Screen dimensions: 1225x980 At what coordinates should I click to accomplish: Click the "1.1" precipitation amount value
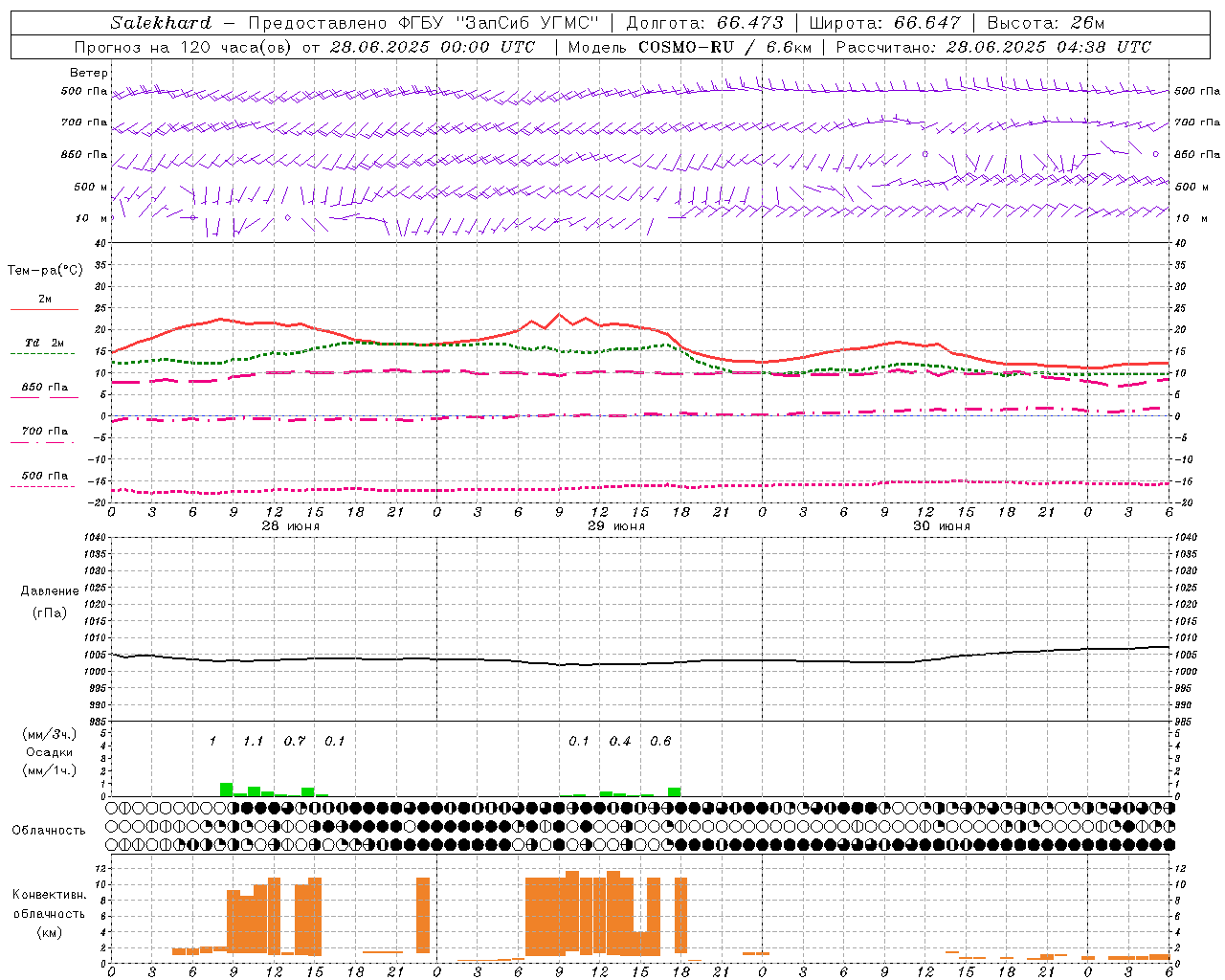click(253, 742)
